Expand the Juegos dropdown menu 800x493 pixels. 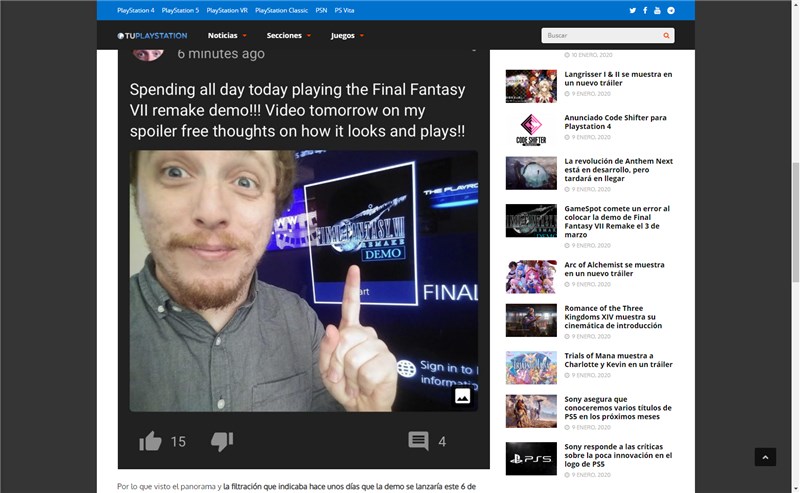coord(347,36)
